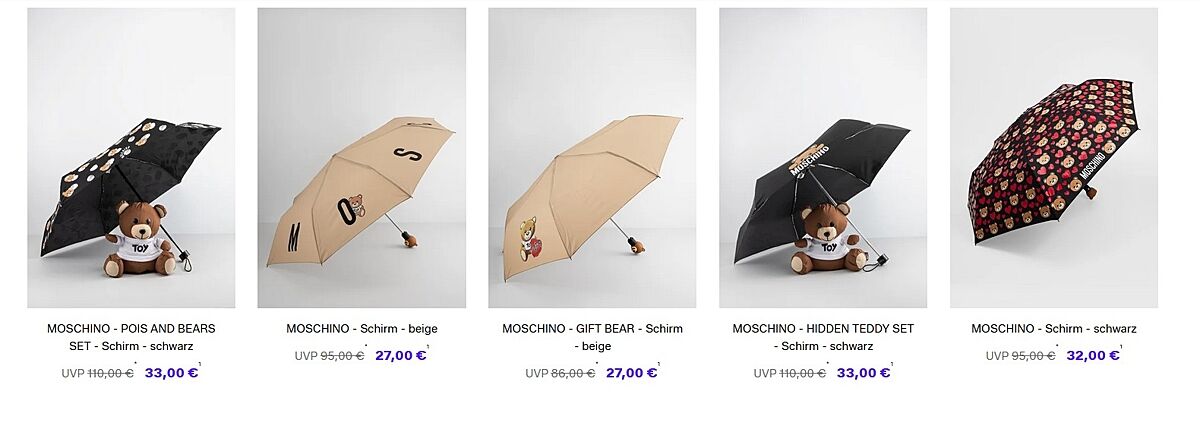
Task: Click the UVP 95,00 € beside the 27,00 € price
Action: coord(330,355)
